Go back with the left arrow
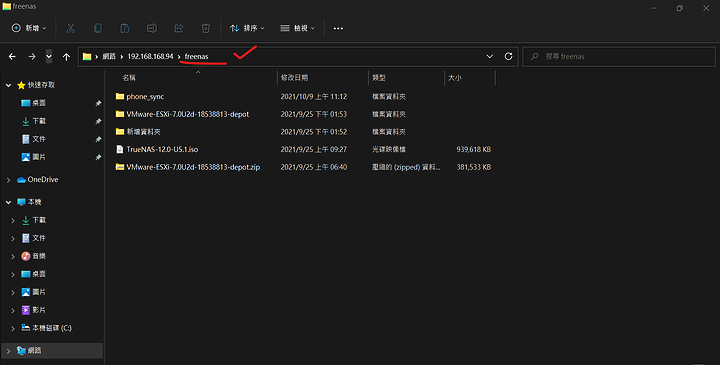 click(12, 56)
